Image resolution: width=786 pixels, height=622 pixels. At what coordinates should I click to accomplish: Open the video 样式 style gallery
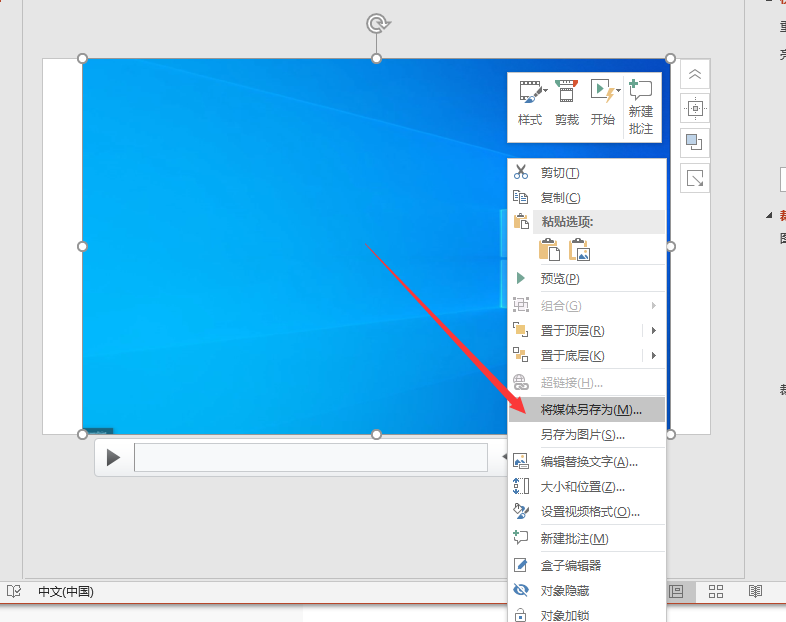(530, 103)
